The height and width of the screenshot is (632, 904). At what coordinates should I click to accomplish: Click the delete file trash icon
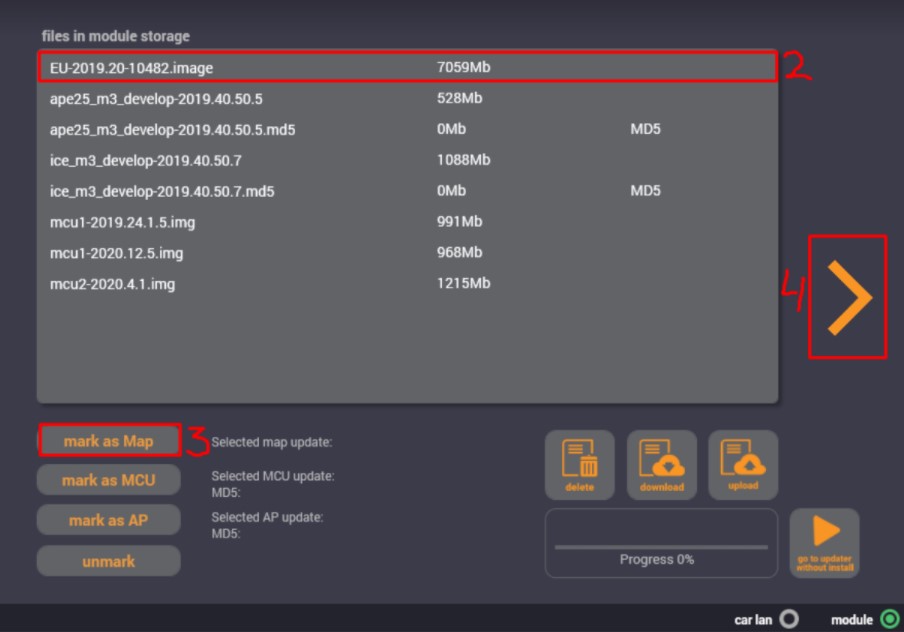point(579,464)
